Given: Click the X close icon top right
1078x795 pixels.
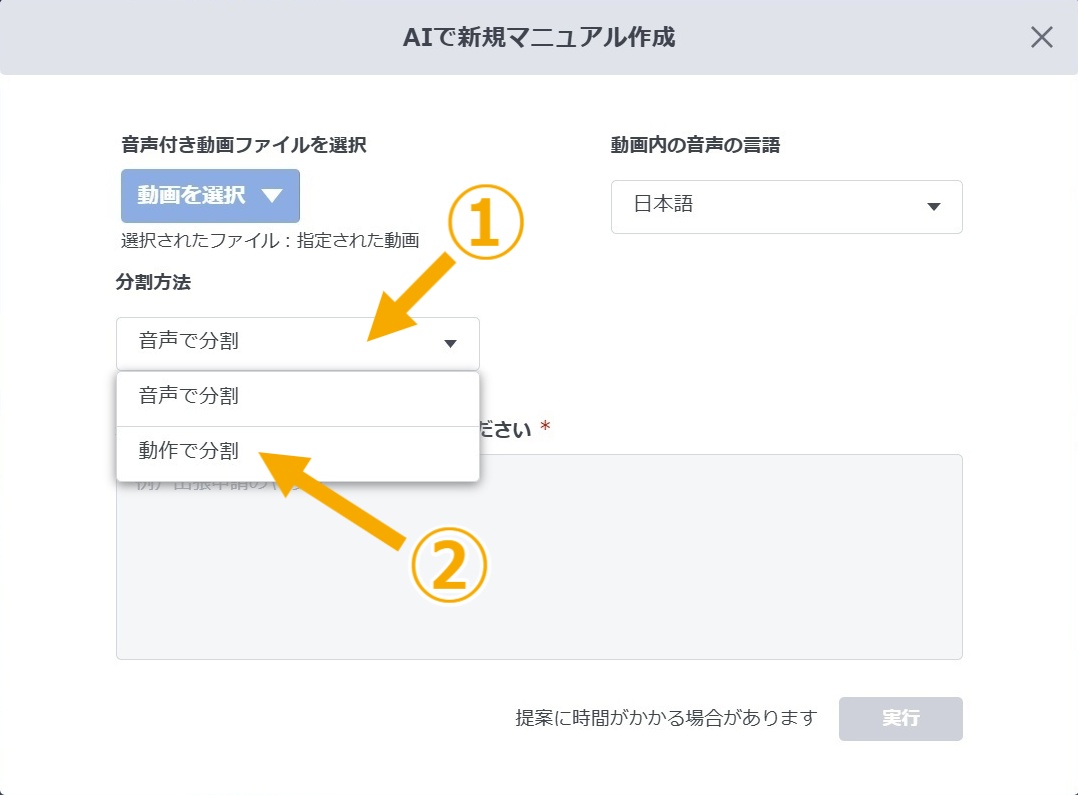Looking at the screenshot, I should click(x=1041, y=37).
